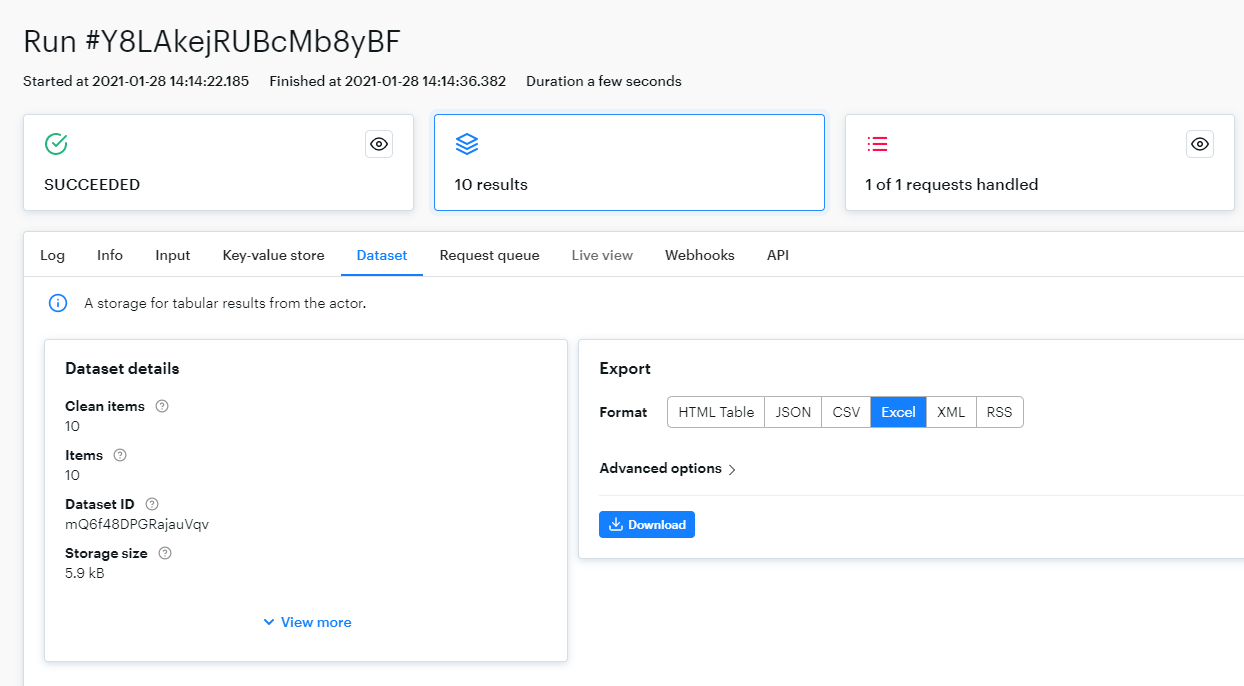Click the 5.9 kB storage size value
Image resolution: width=1244 pixels, height=686 pixels.
pos(85,573)
